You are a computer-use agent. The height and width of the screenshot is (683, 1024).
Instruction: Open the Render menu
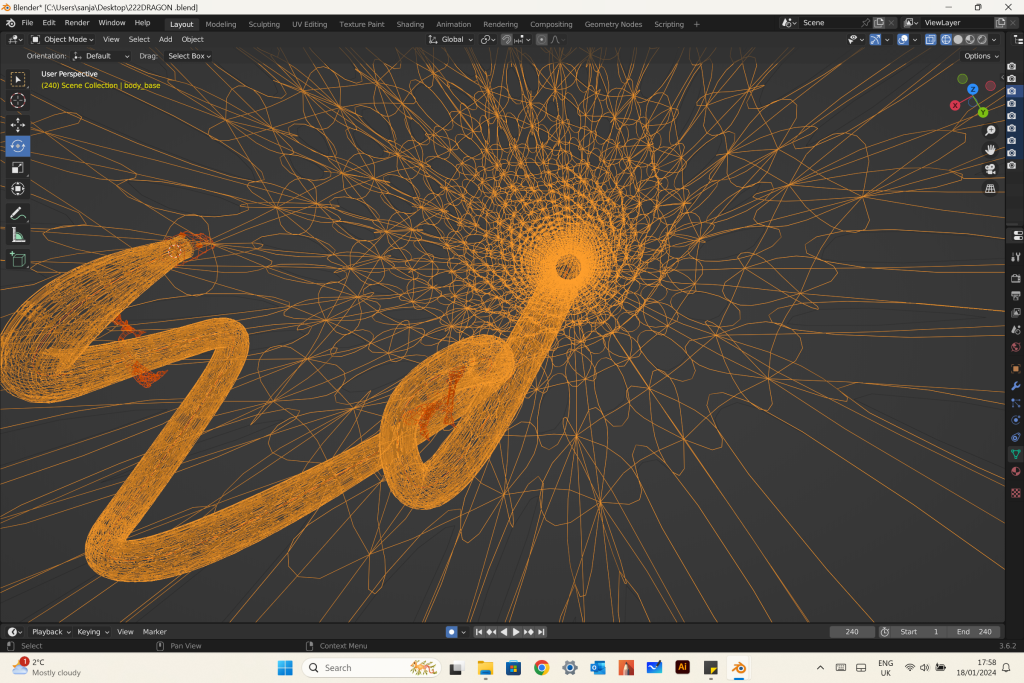(76, 23)
